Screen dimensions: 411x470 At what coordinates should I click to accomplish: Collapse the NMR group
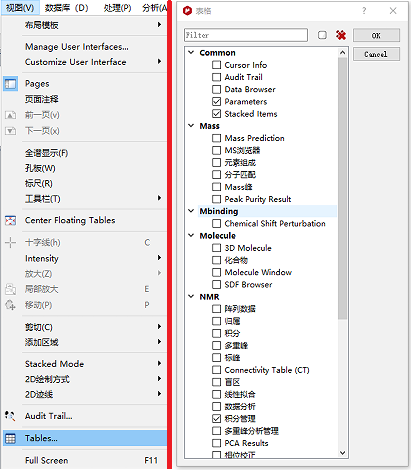tap(191, 296)
